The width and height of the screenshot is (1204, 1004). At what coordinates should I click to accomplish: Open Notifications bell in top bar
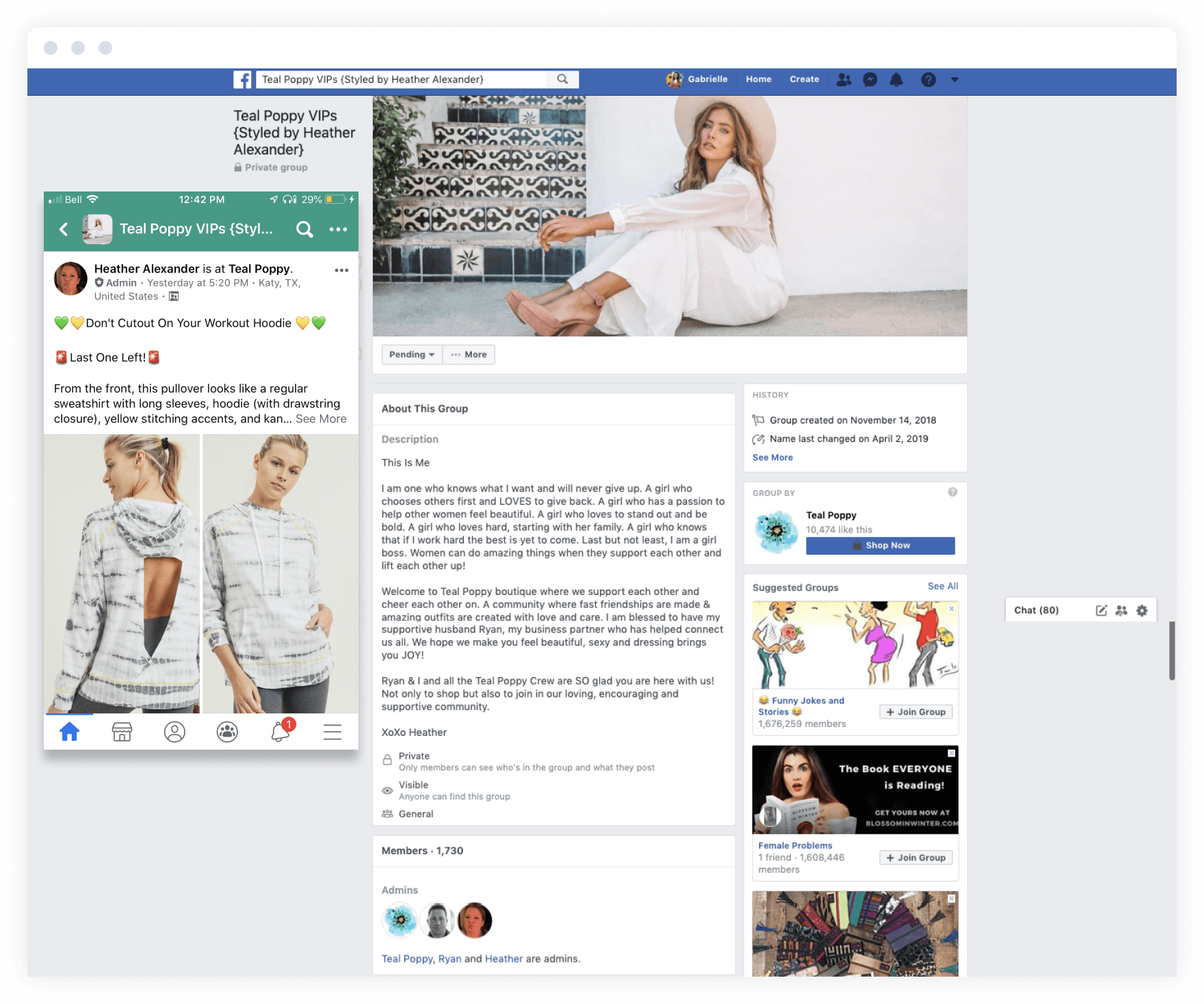pos(896,79)
